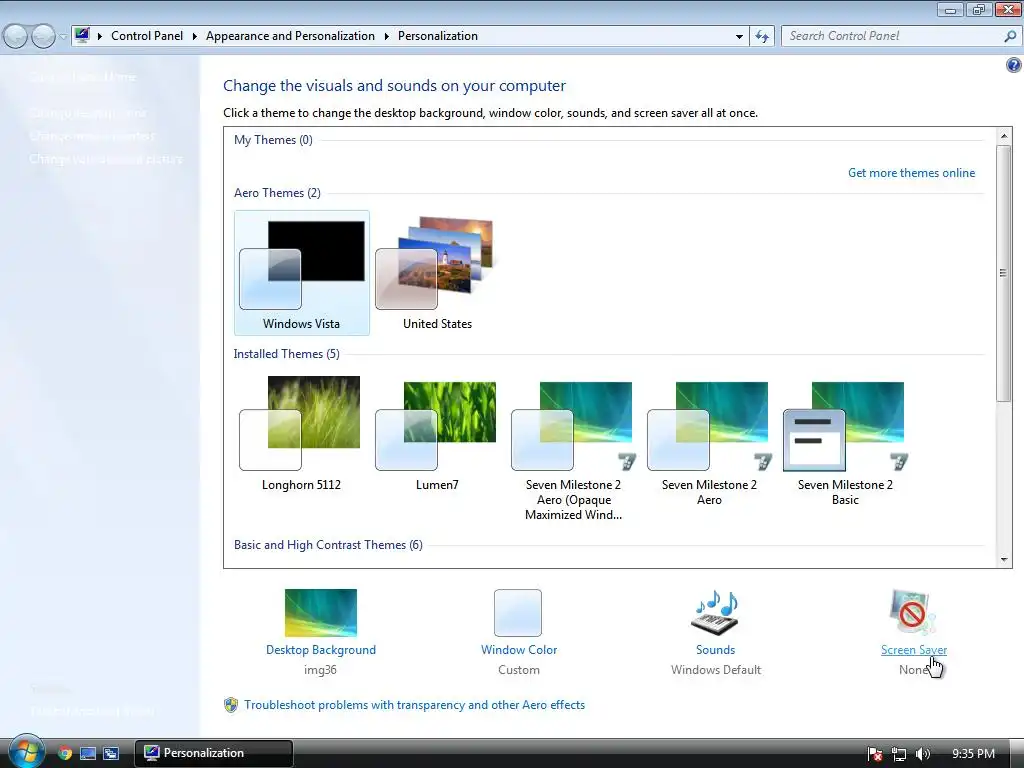
Task: Click the shield icon beside Troubleshoot link
Action: (231, 705)
